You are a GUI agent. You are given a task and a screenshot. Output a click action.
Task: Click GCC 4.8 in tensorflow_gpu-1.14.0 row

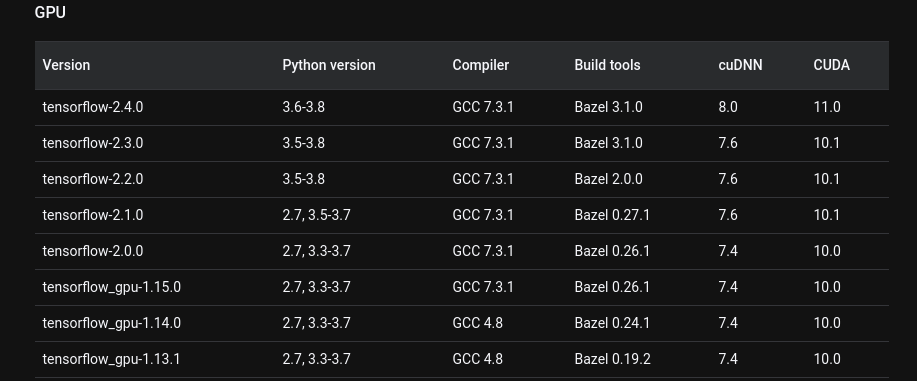[478, 323]
